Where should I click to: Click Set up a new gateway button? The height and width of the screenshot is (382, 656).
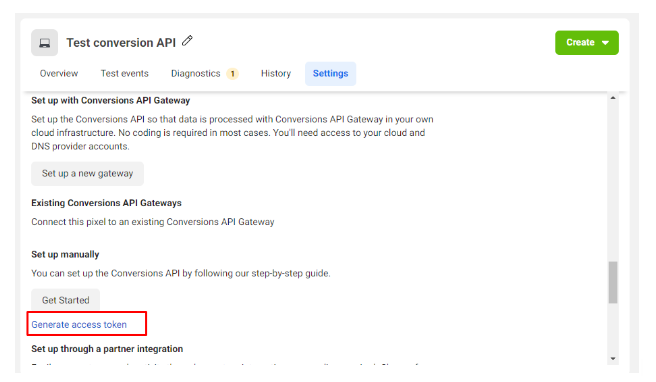point(87,174)
